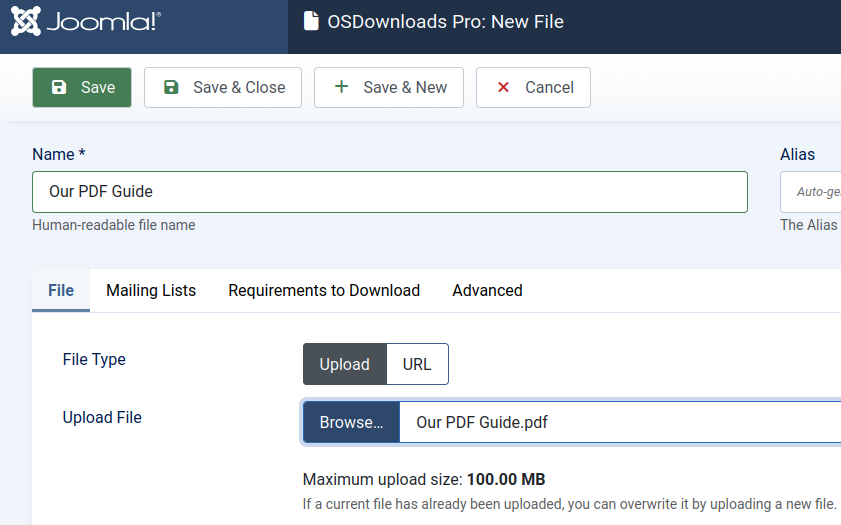841x525 pixels.
Task: Click the Browse... file button
Action: click(x=351, y=422)
